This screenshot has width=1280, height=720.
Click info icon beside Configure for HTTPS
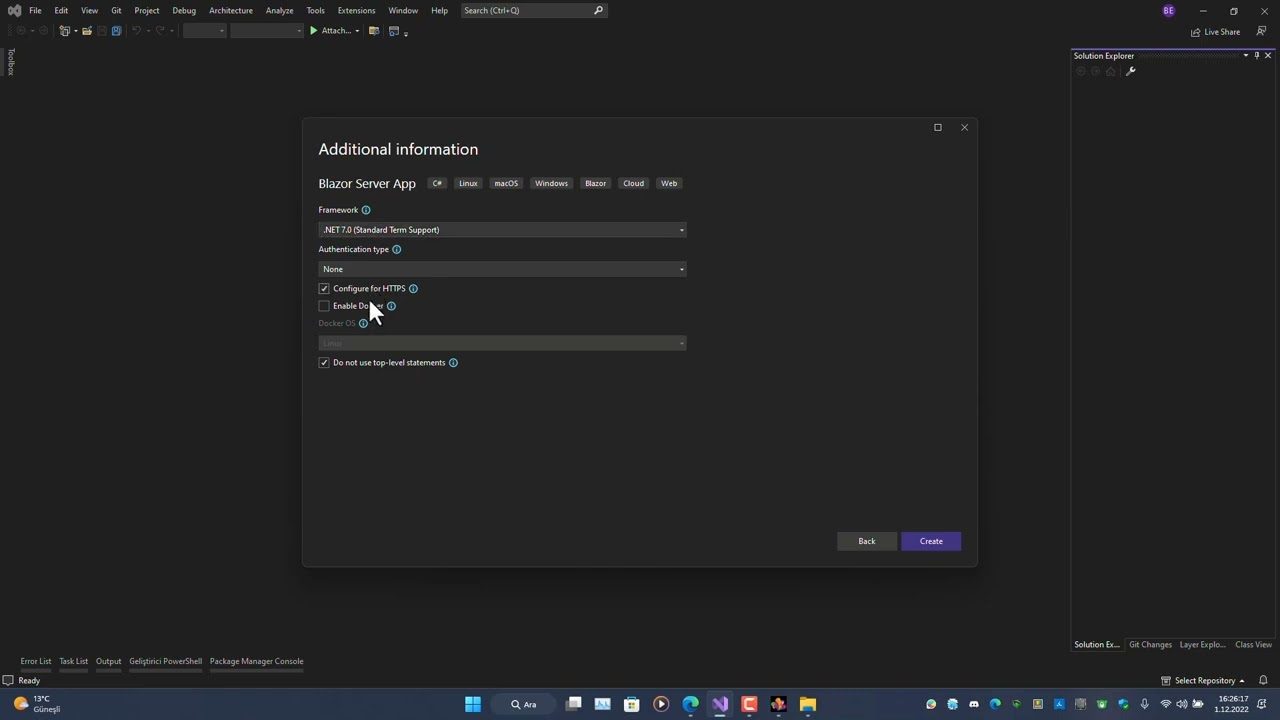[x=413, y=289]
